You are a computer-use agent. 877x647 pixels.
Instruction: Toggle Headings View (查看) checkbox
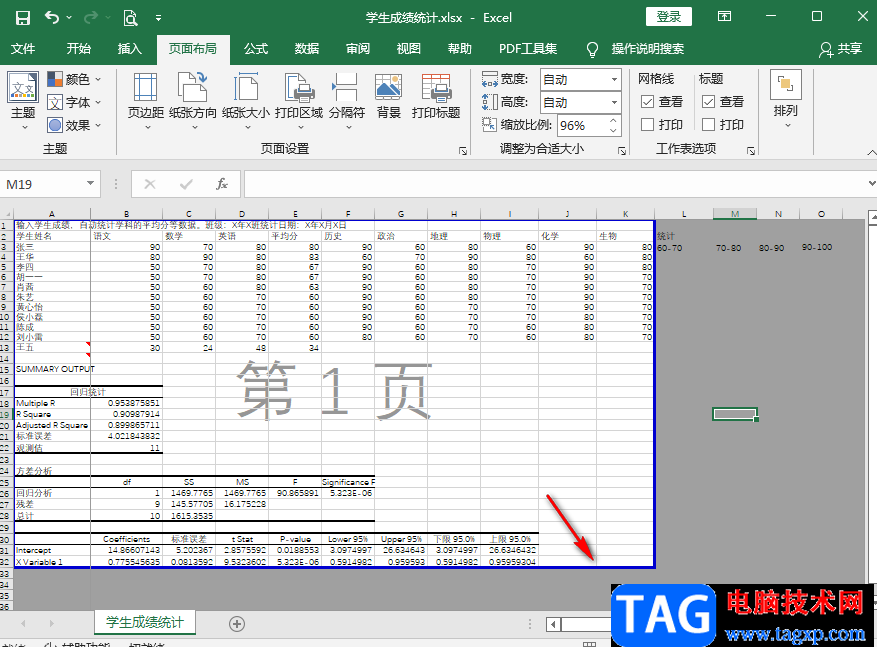(708, 102)
